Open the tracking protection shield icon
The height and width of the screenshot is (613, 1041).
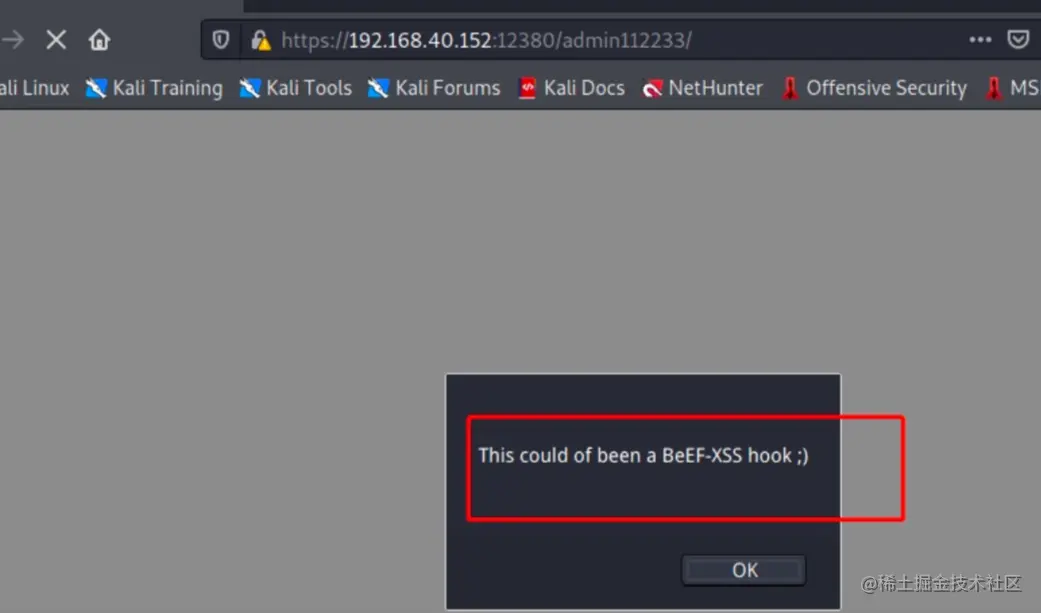pyautogui.click(x=220, y=40)
